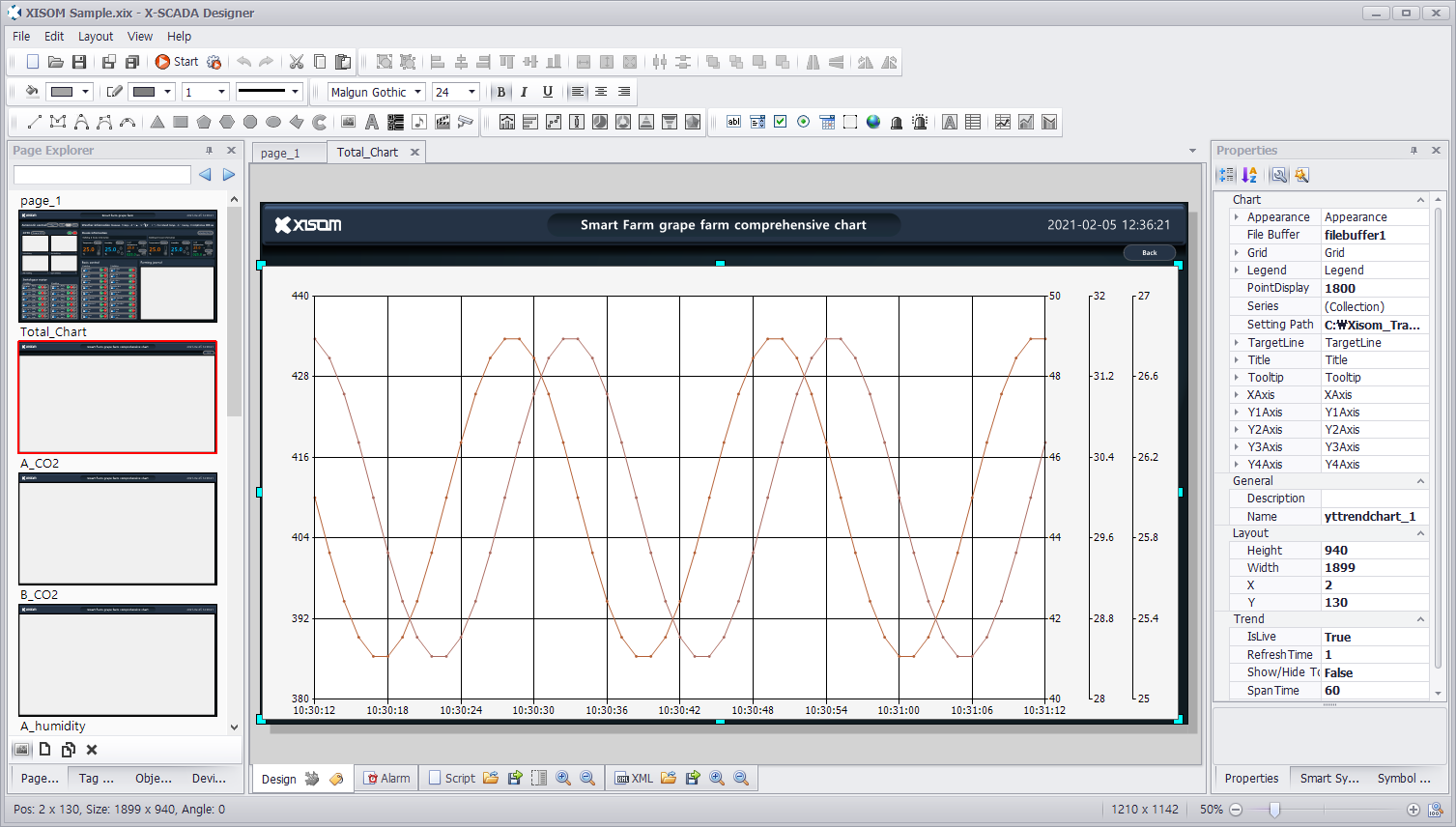
Task: Click duplicate page icon in Page Explorer
Action: tap(69, 750)
